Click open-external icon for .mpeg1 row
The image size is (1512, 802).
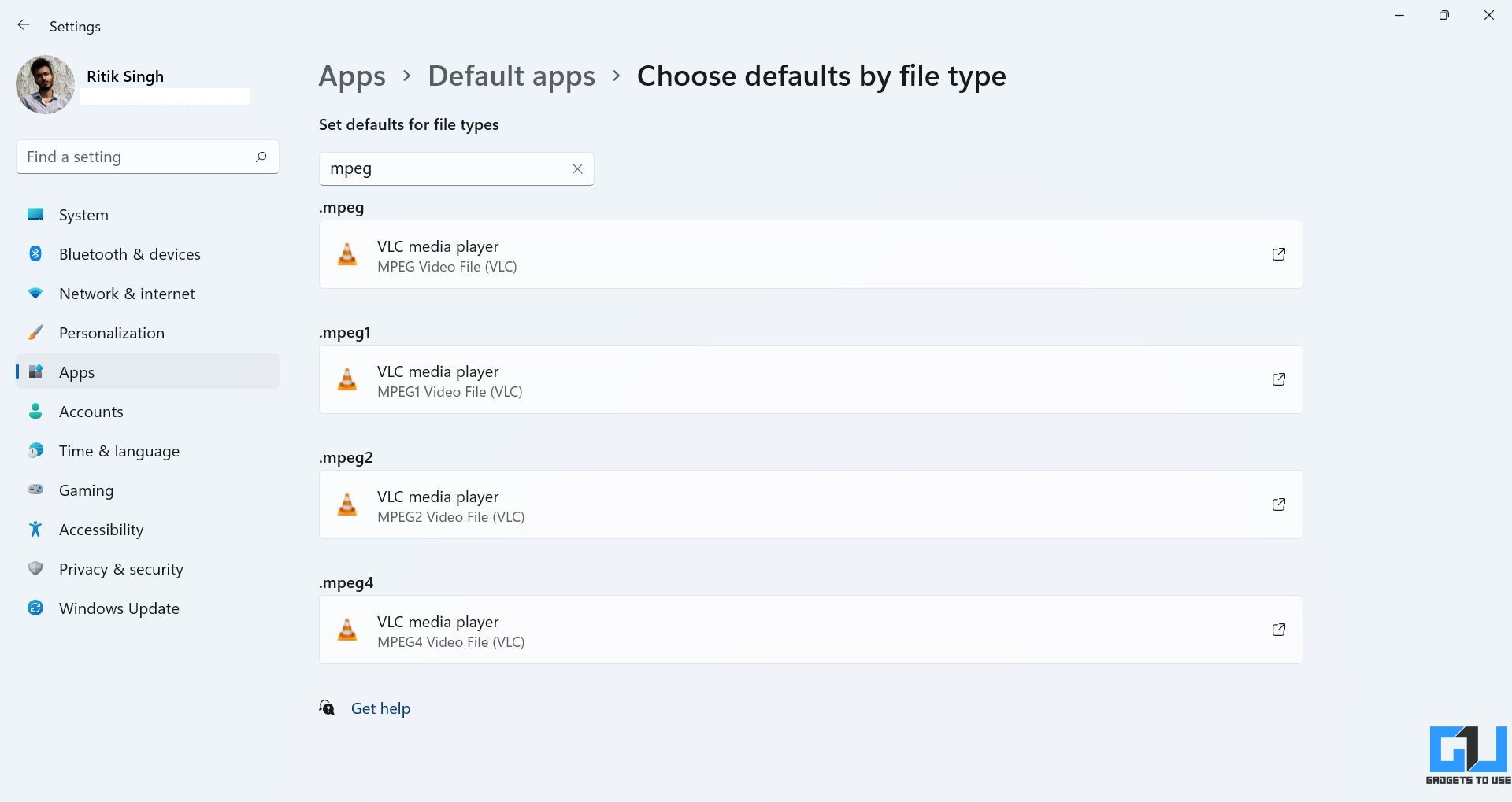[1279, 379]
